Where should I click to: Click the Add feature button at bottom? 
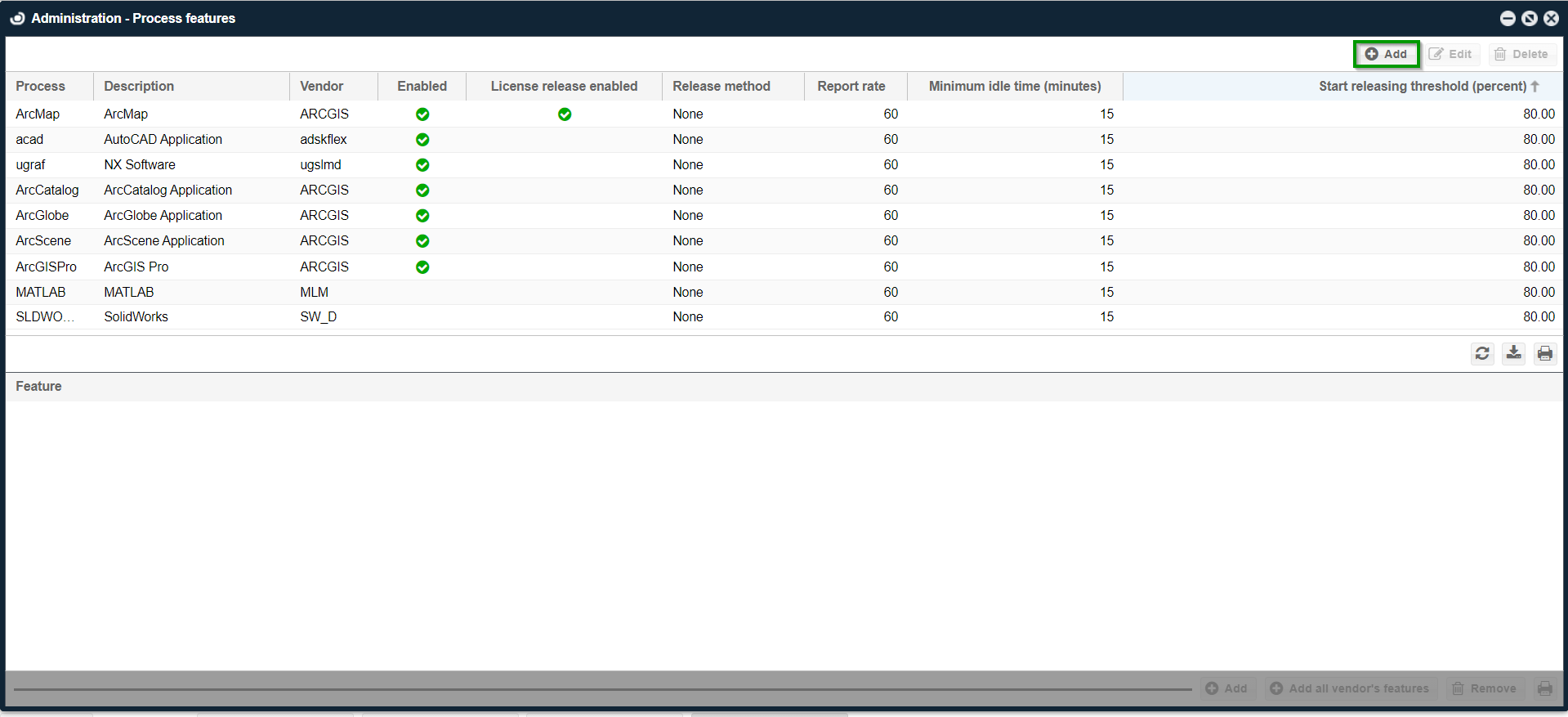tap(1226, 688)
